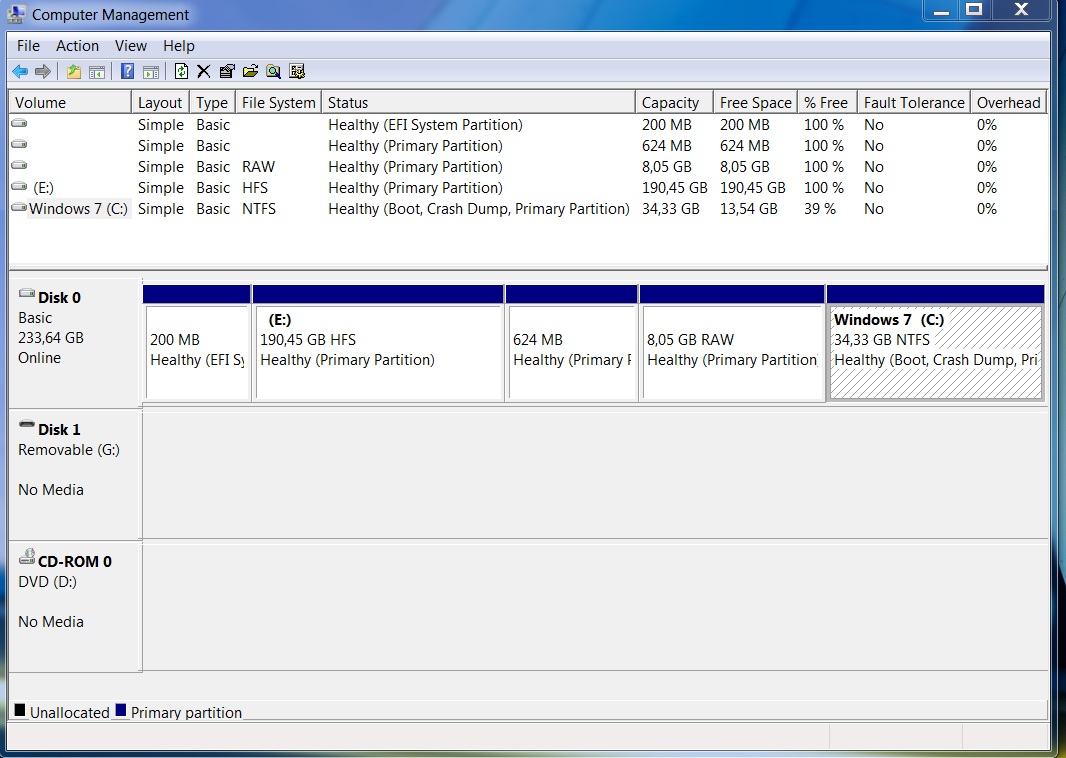Click the black Unallocated legend swatch
Image resolution: width=1066 pixels, height=758 pixels.
tap(20, 710)
